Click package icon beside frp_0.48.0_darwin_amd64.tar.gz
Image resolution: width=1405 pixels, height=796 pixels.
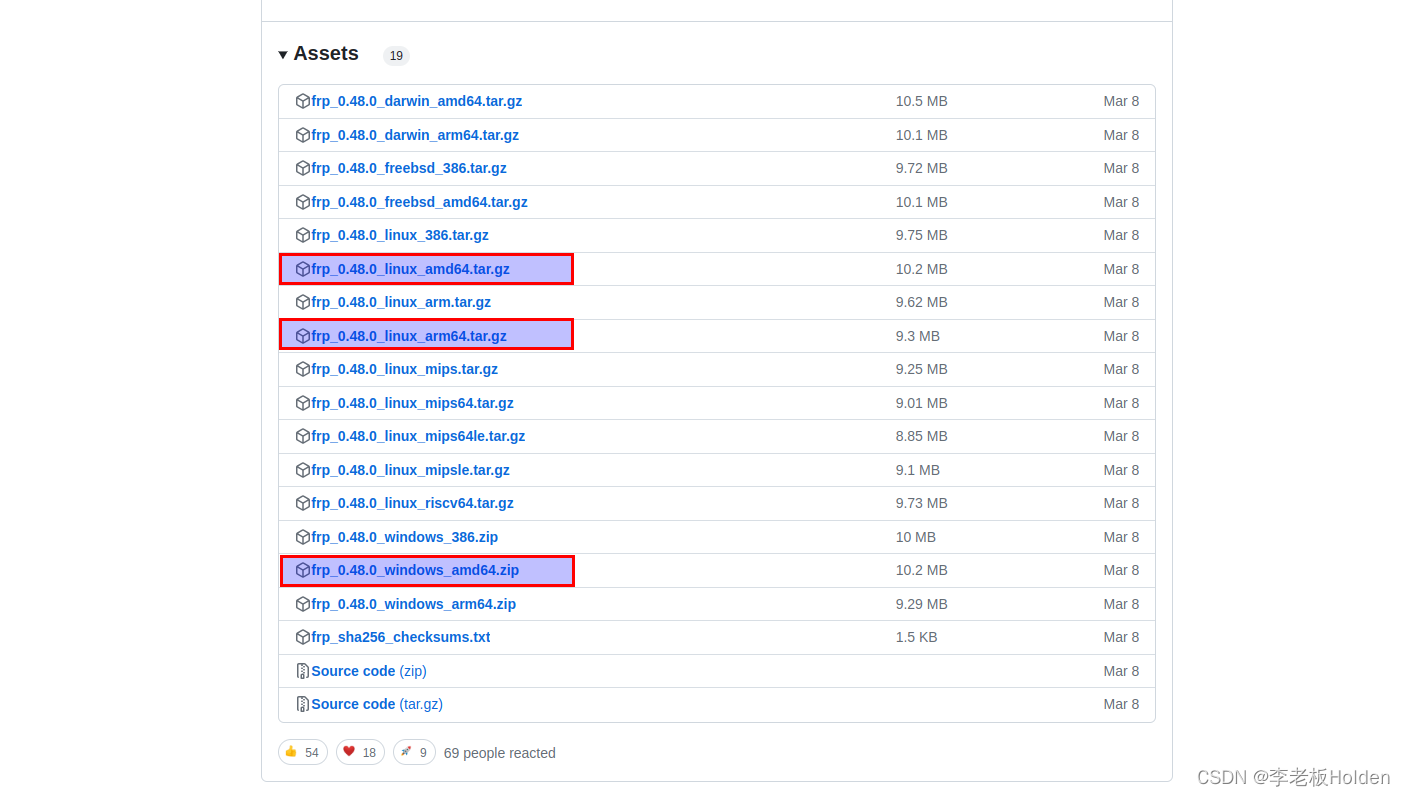(303, 101)
